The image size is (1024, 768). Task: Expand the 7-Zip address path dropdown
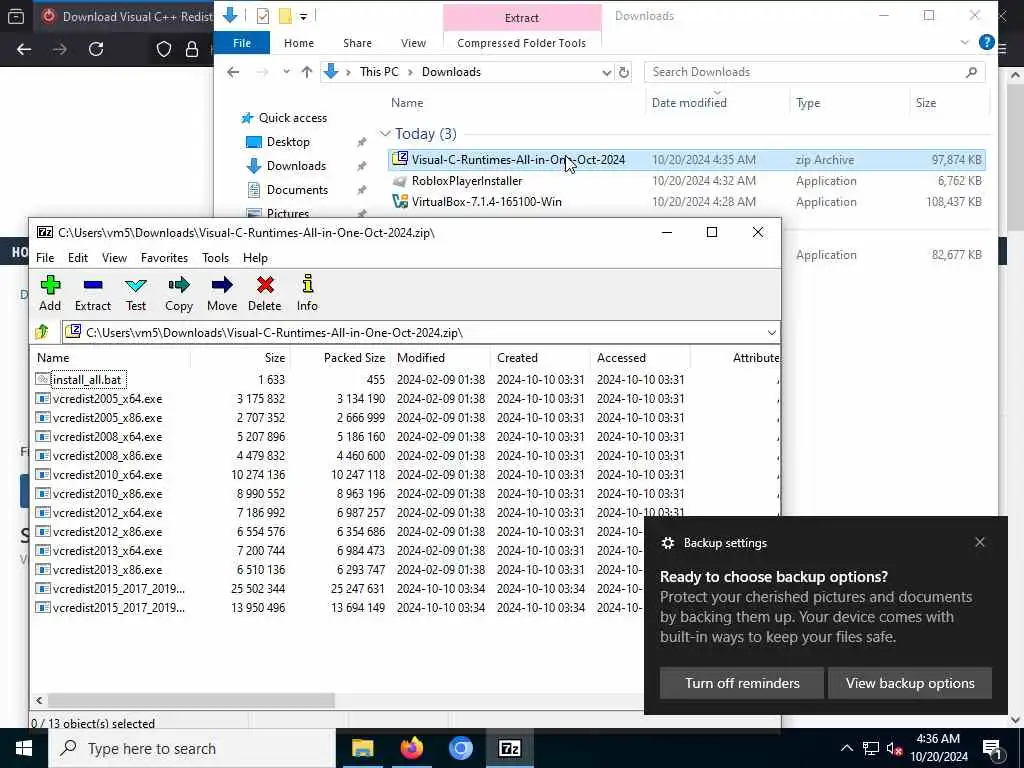(x=771, y=332)
